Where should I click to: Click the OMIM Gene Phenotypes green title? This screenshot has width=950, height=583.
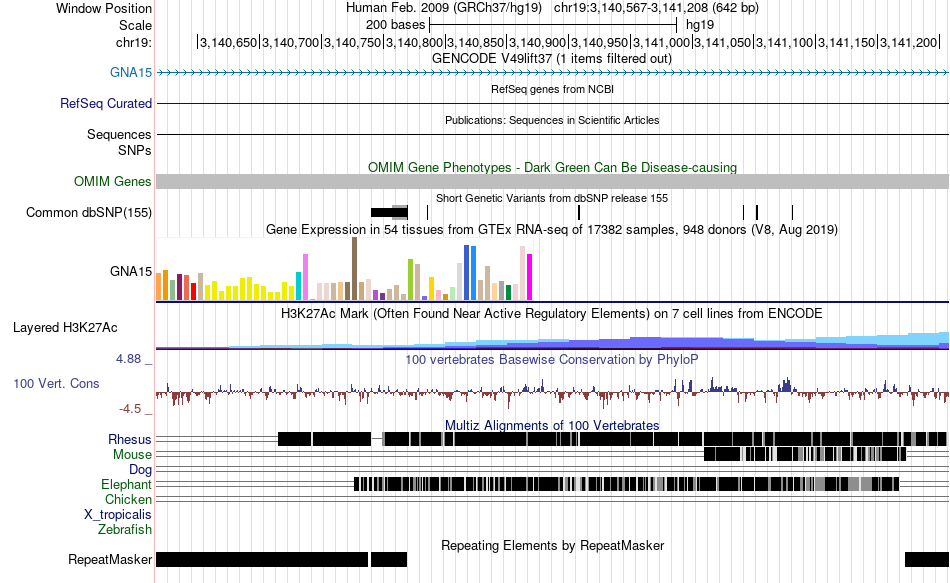tap(553, 167)
